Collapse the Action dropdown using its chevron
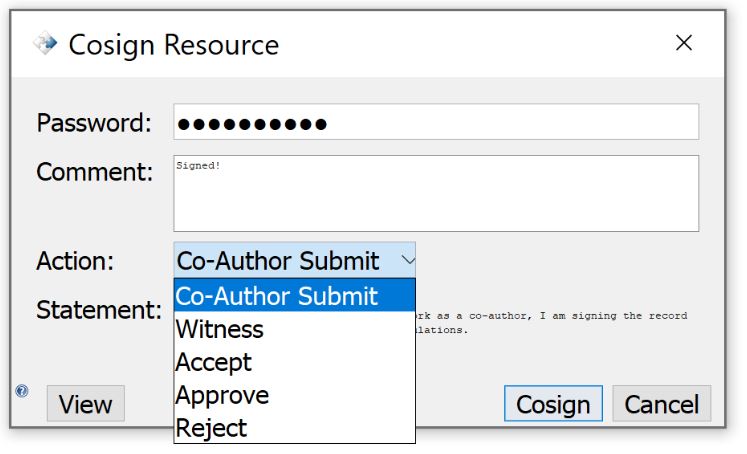 click(x=406, y=261)
